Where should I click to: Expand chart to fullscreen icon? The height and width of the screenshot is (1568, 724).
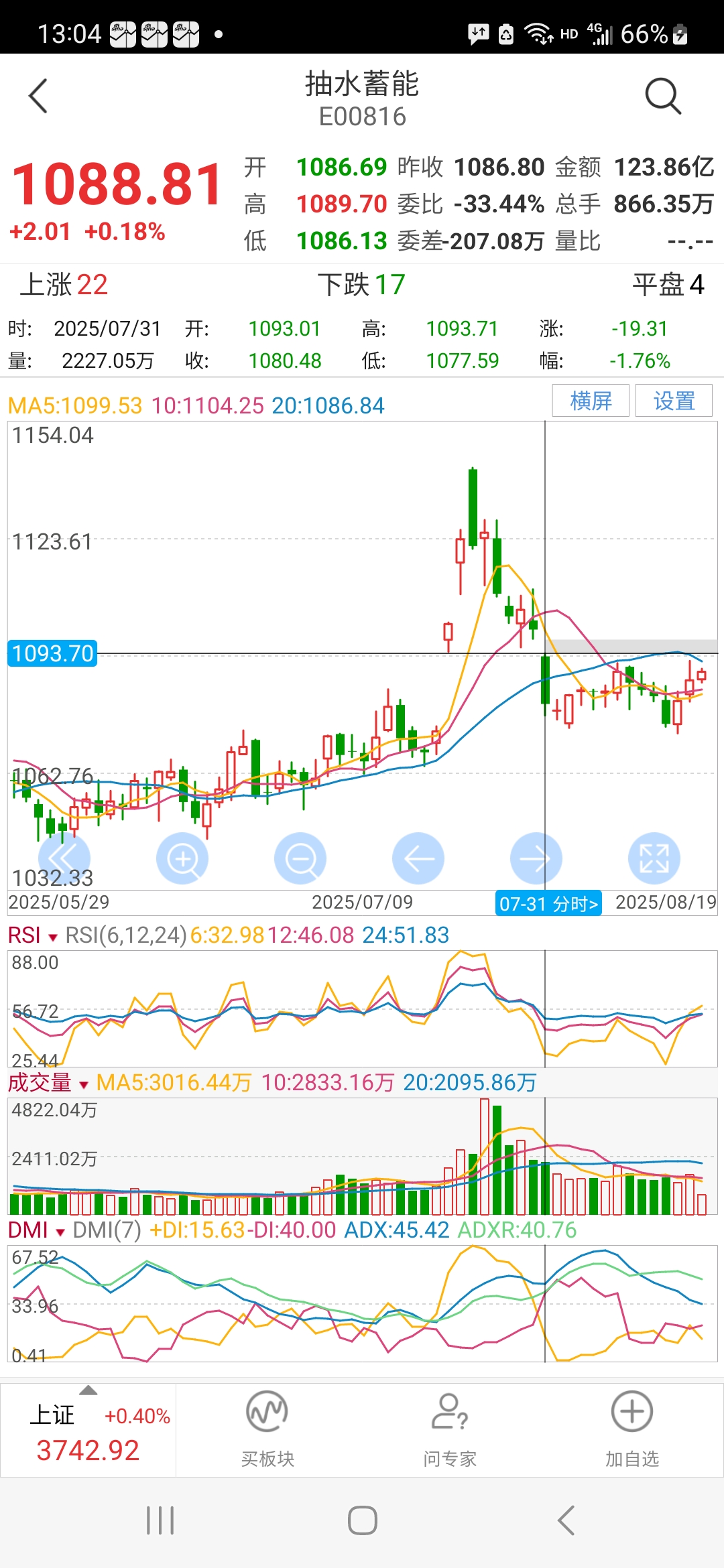pyautogui.click(x=654, y=858)
